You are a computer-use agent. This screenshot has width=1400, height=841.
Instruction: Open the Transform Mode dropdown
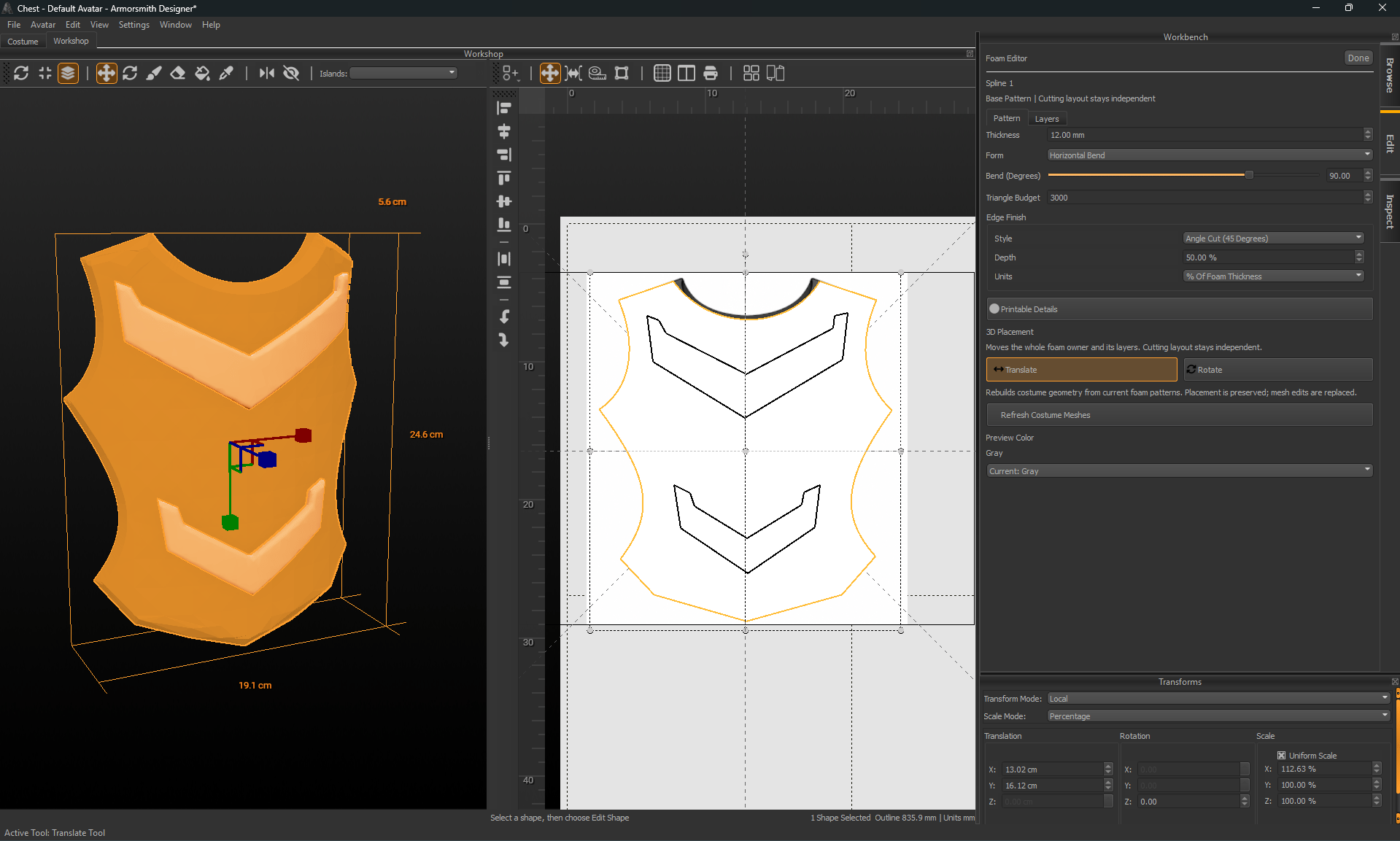[x=1218, y=699]
